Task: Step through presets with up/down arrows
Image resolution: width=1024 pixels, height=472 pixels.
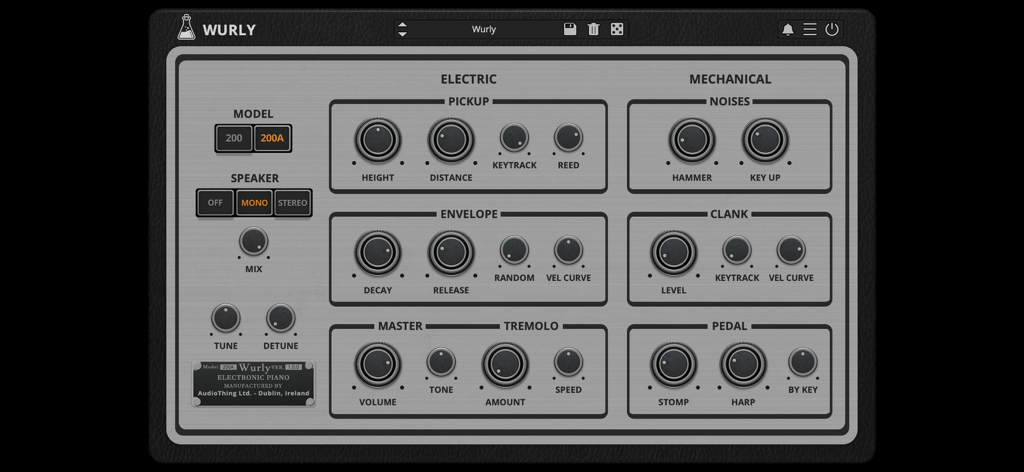Action: (402, 29)
